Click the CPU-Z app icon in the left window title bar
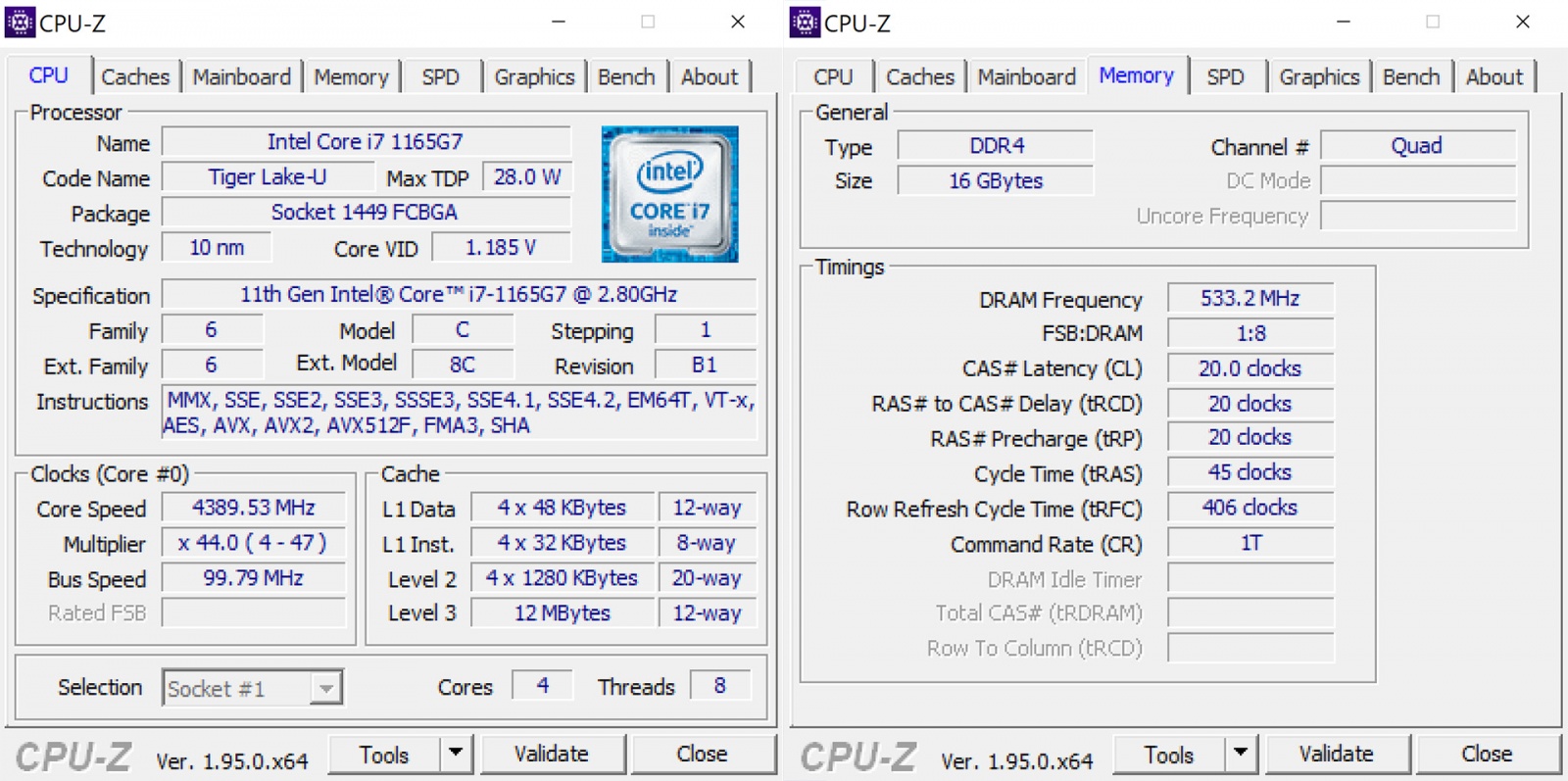 [20, 22]
